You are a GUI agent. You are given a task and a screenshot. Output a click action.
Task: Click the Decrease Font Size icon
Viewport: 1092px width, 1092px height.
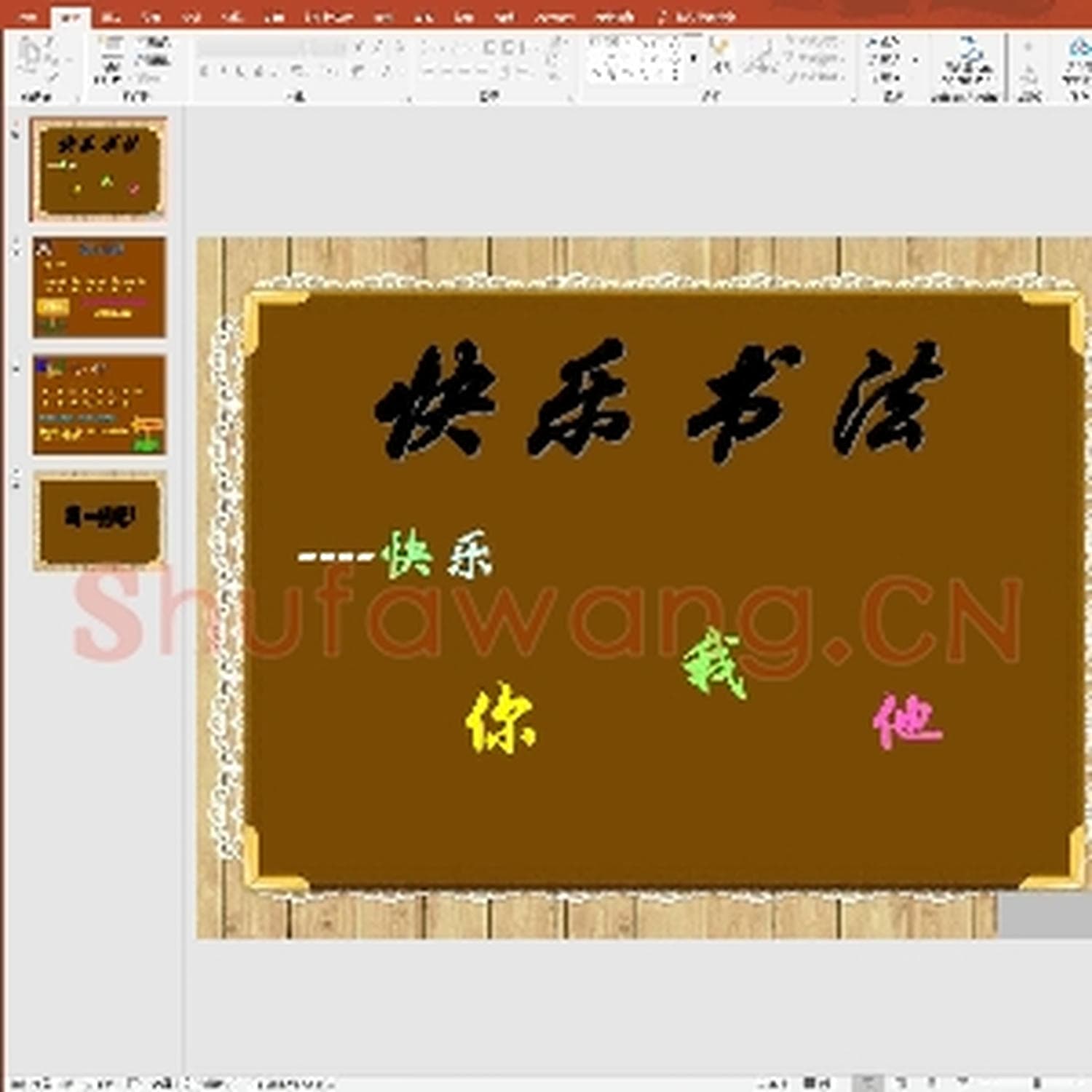pos(378,48)
